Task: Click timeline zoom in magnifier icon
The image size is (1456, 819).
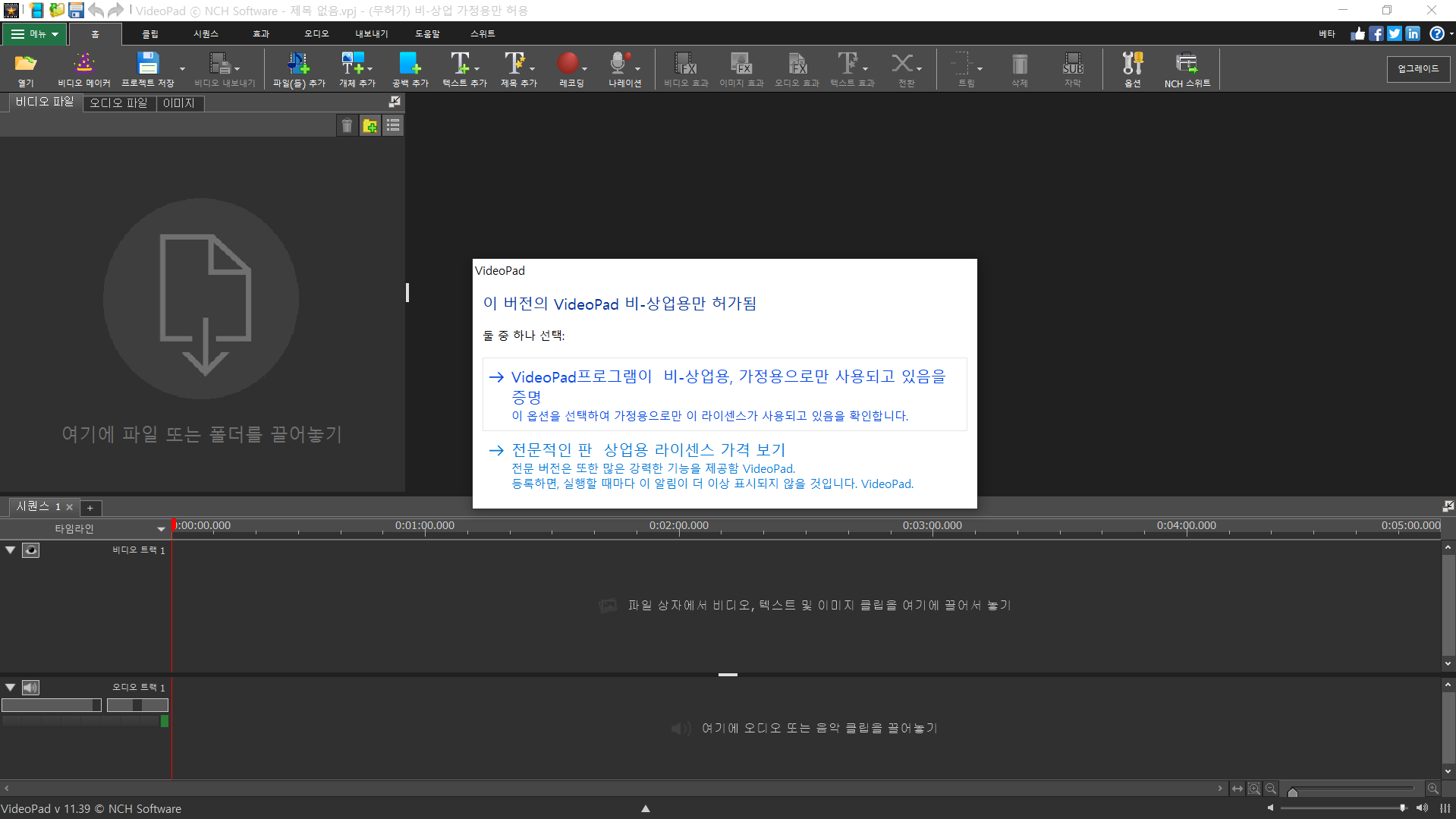Action: point(1432,789)
